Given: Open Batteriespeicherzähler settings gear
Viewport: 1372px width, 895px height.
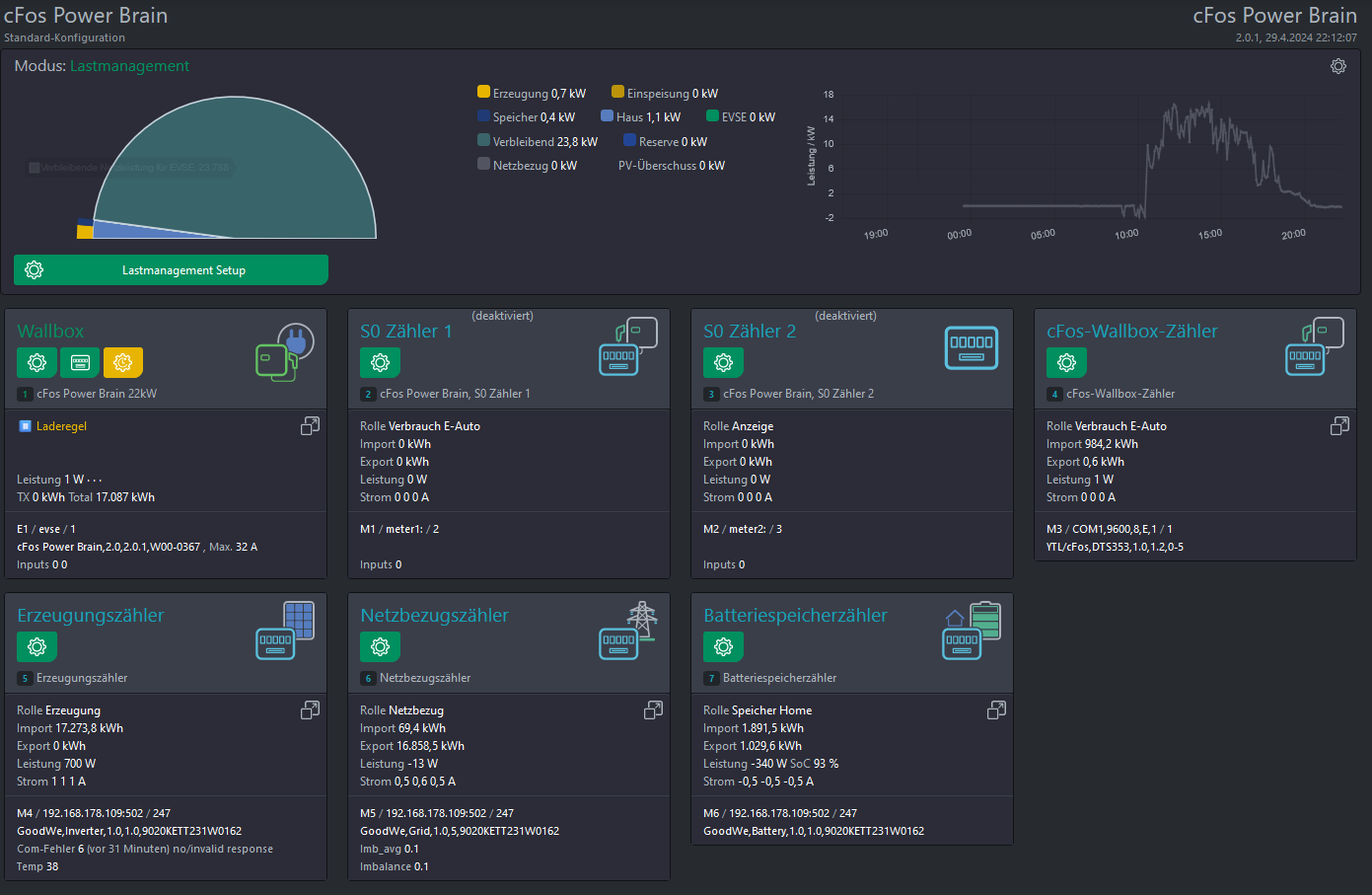Looking at the screenshot, I should pyautogui.click(x=723, y=647).
